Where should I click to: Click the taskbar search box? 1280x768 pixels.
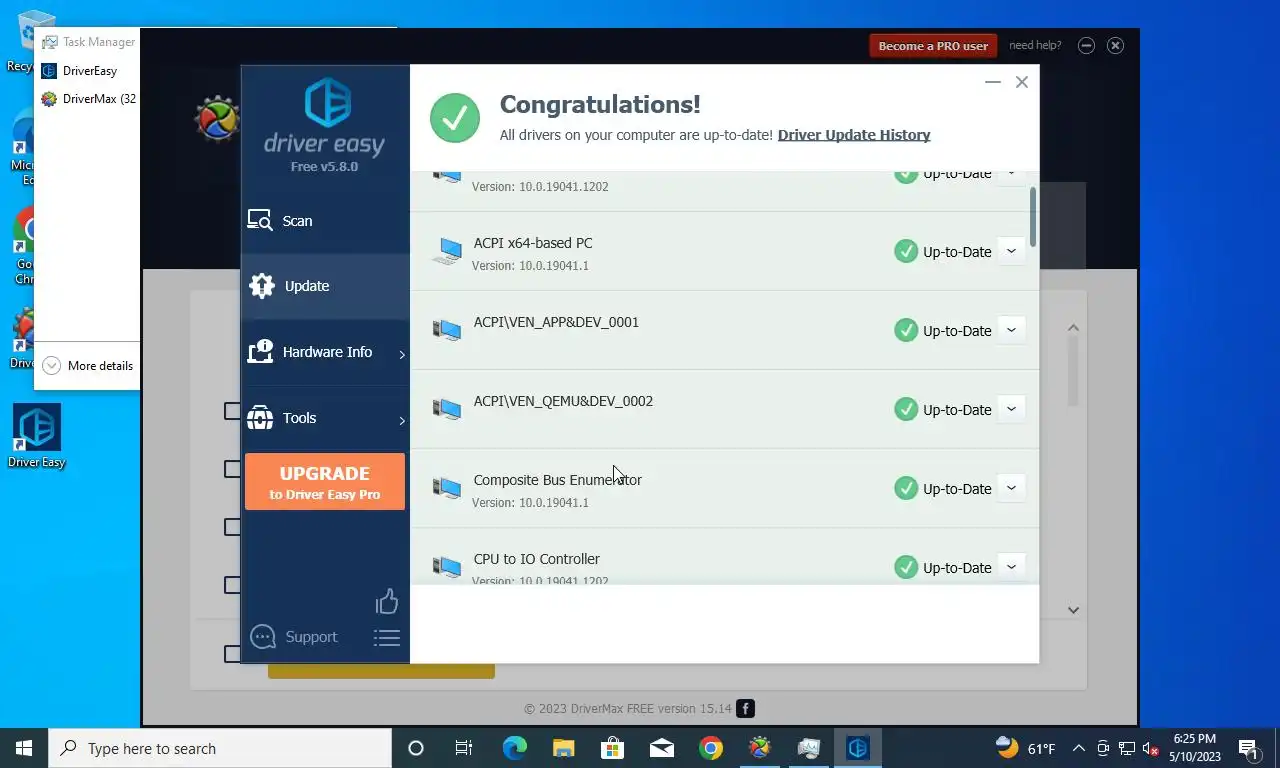pos(220,748)
